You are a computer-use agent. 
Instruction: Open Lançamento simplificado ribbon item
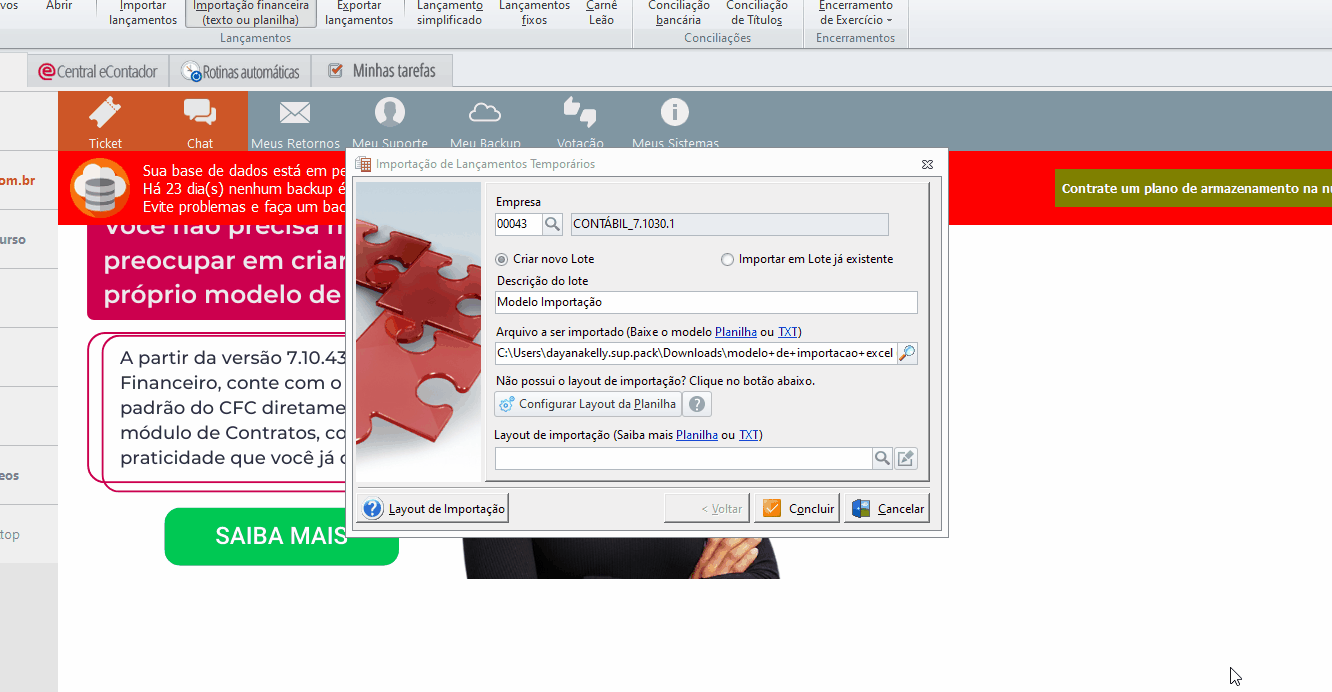(x=450, y=13)
